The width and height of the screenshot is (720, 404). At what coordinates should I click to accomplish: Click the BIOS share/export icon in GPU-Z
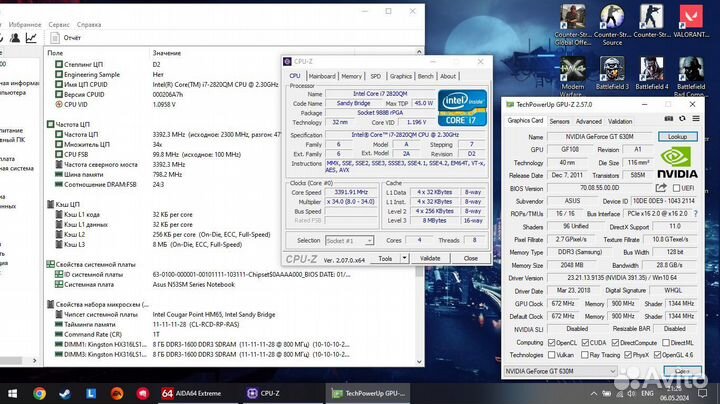pyautogui.click(x=661, y=187)
